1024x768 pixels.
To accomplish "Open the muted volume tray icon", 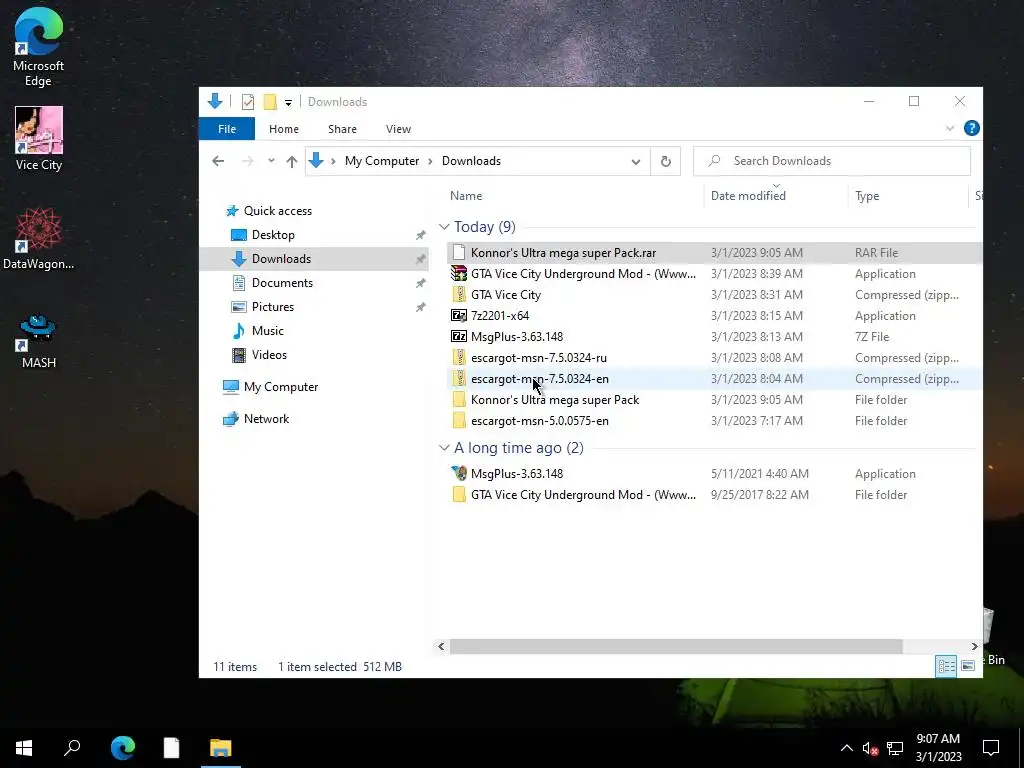I will tap(870, 748).
